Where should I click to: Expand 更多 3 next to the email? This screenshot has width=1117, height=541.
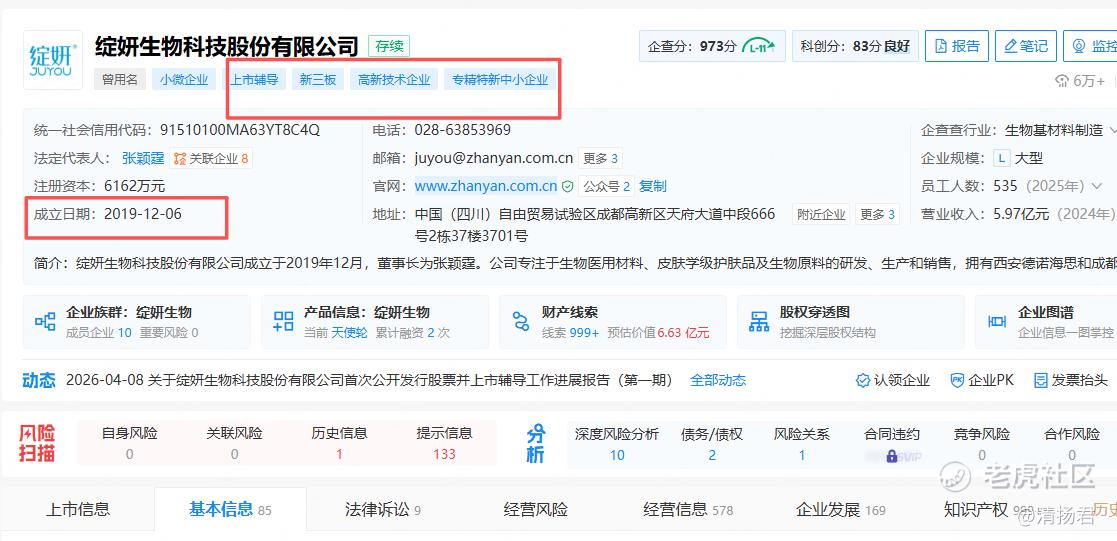coord(601,158)
